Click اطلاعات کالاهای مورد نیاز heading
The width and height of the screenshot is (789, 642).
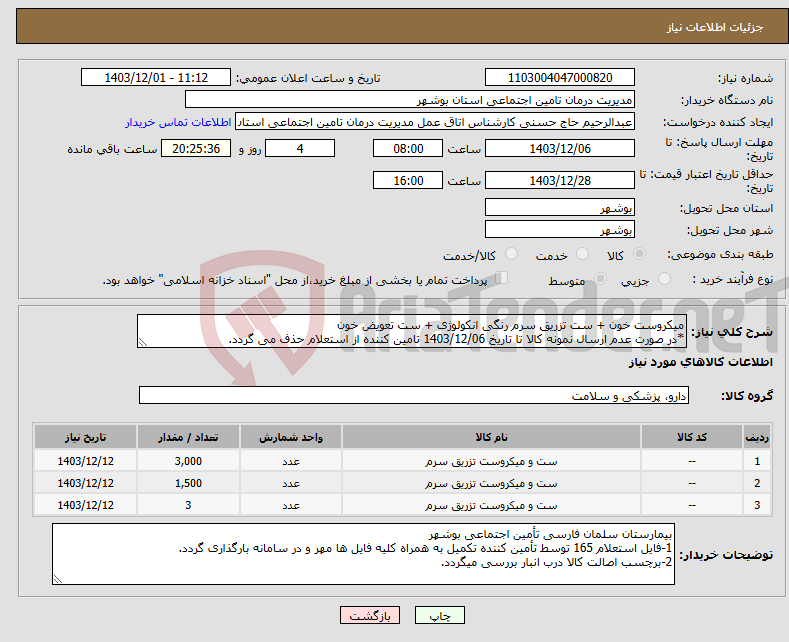coord(700,362)
